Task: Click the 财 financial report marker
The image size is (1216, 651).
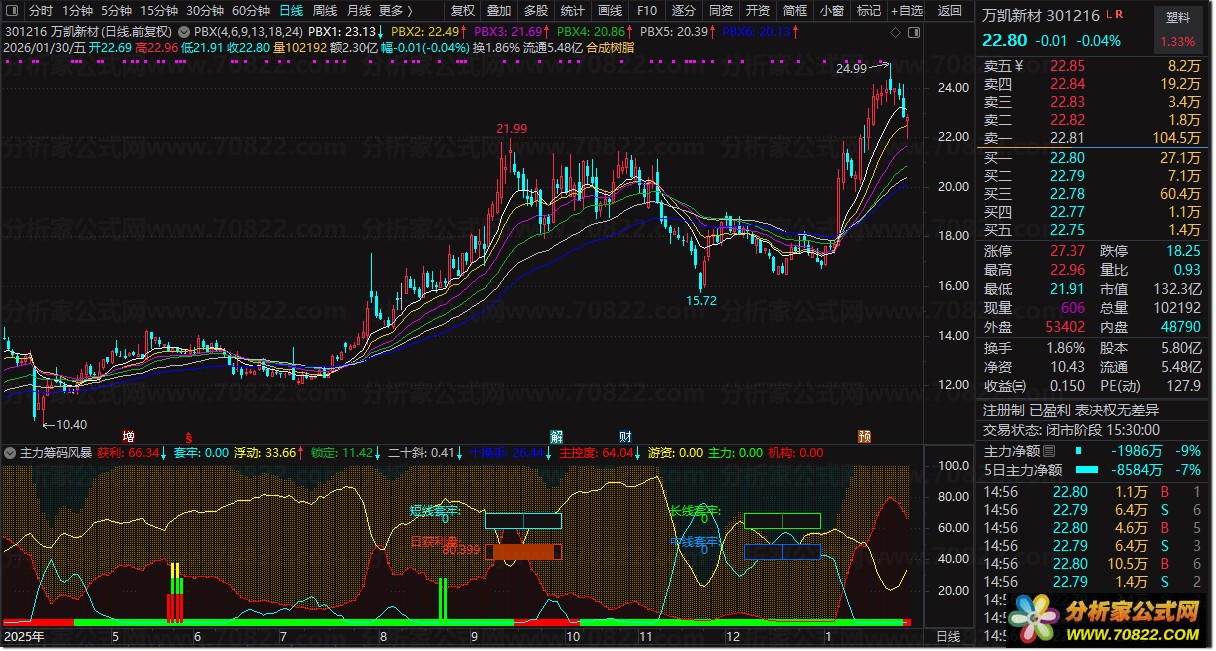Action: click(x=625, y=437)
